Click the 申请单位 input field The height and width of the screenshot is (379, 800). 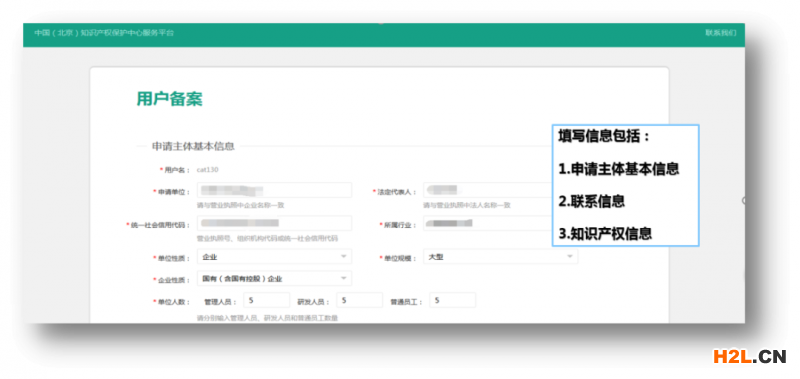pos(274,190)
